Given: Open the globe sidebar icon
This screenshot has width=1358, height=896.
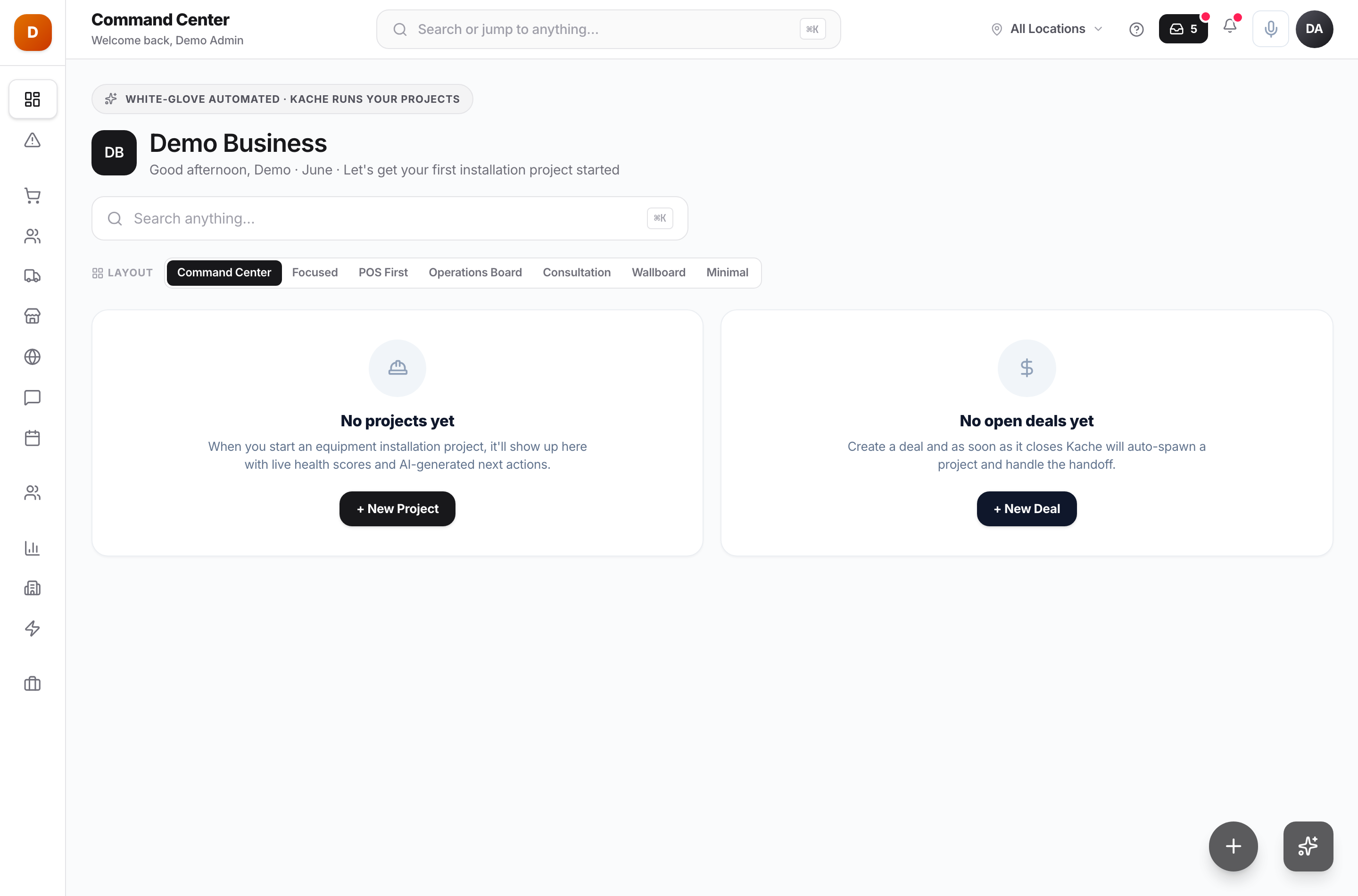Looking at the screenshot, I should click(33, 357).
